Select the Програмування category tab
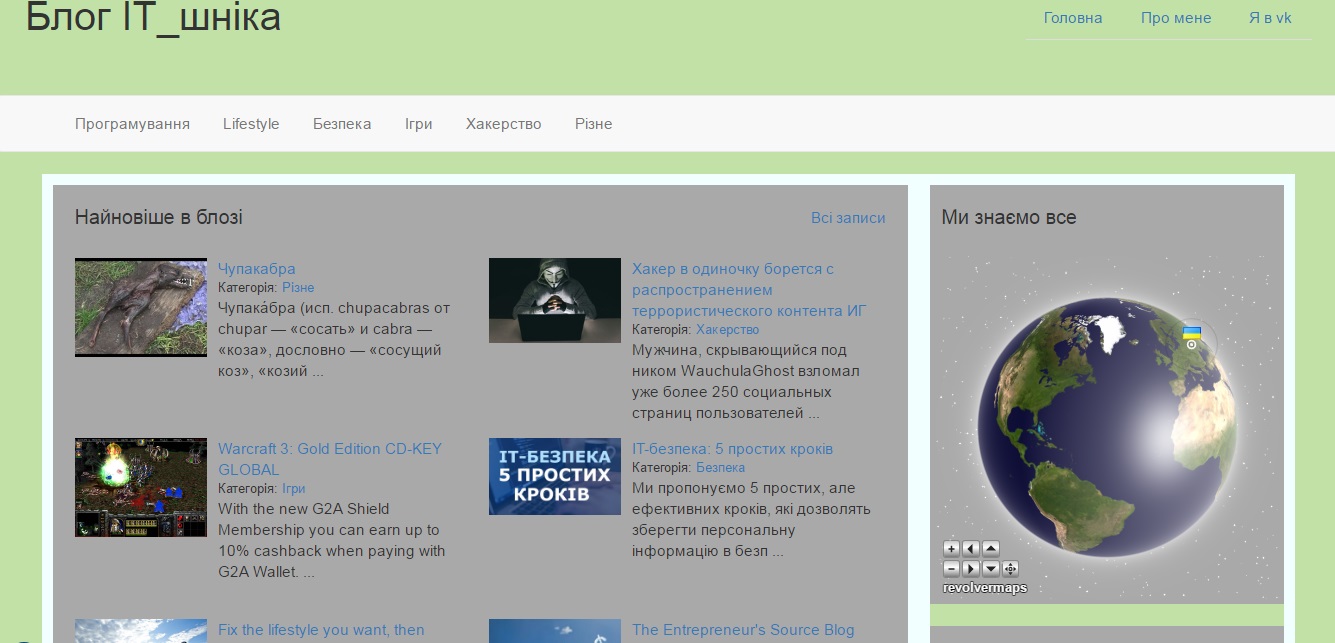The width and height of the screenshot is (1335, 643). [132, 124]
